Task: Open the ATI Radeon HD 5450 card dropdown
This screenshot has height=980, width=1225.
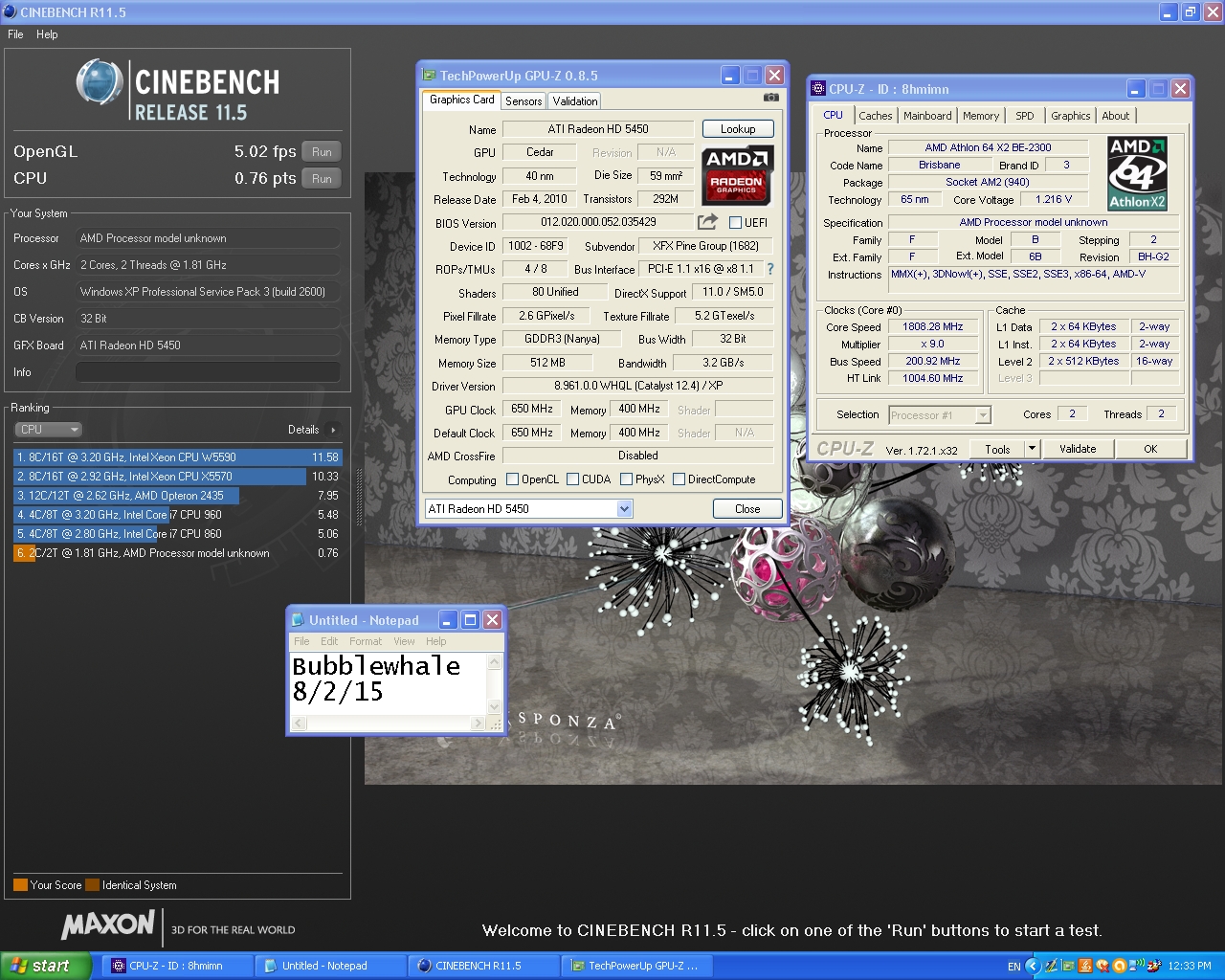Action: [x=625, y=509]
